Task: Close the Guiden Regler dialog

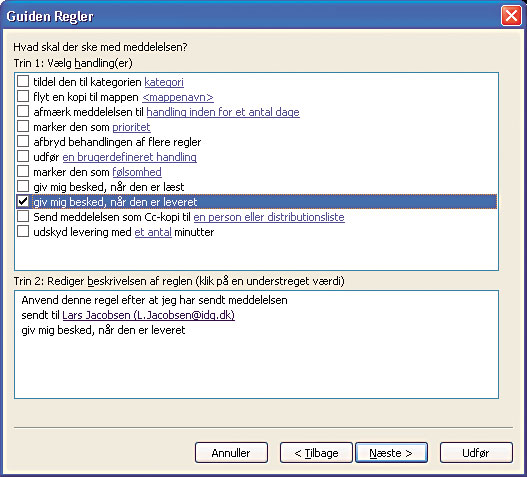Action: (511, 16)
